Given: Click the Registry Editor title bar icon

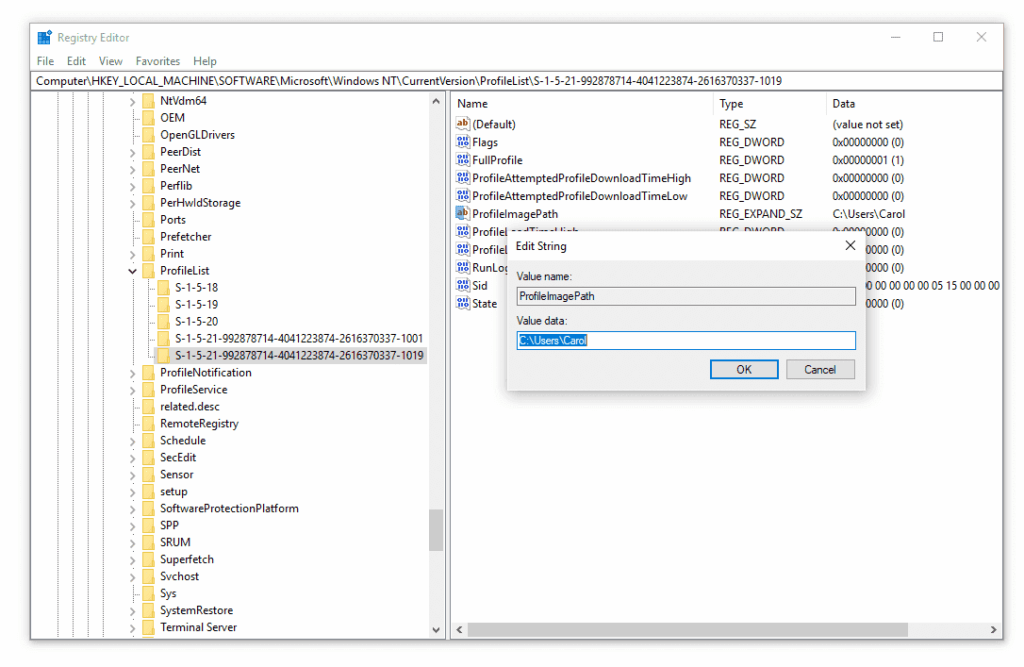Looking at the screenshot, I should [44, 36].
